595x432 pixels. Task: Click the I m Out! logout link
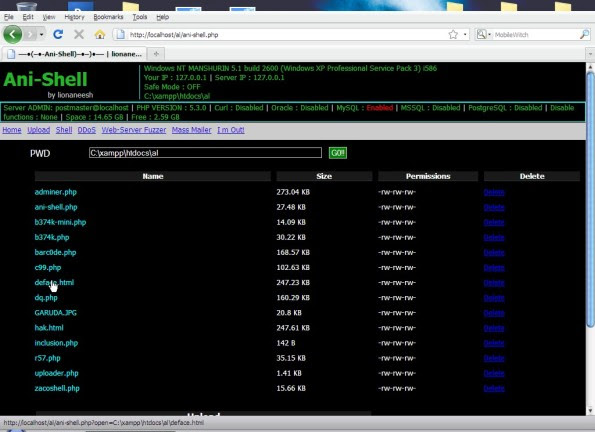pos(231,130)
